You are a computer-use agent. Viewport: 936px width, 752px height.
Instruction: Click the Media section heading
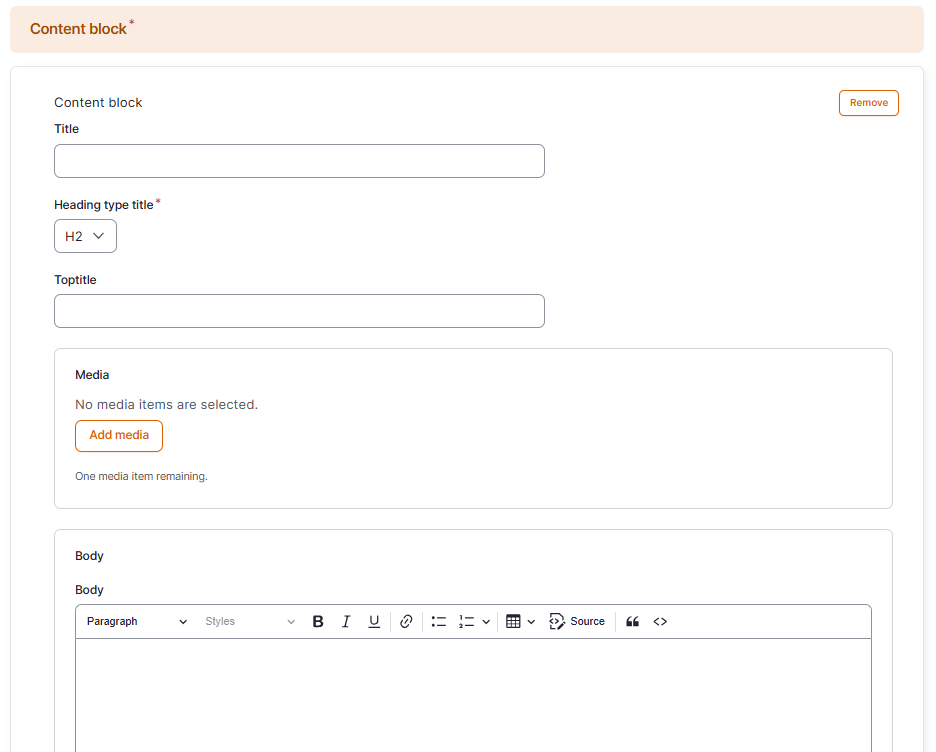92,375
